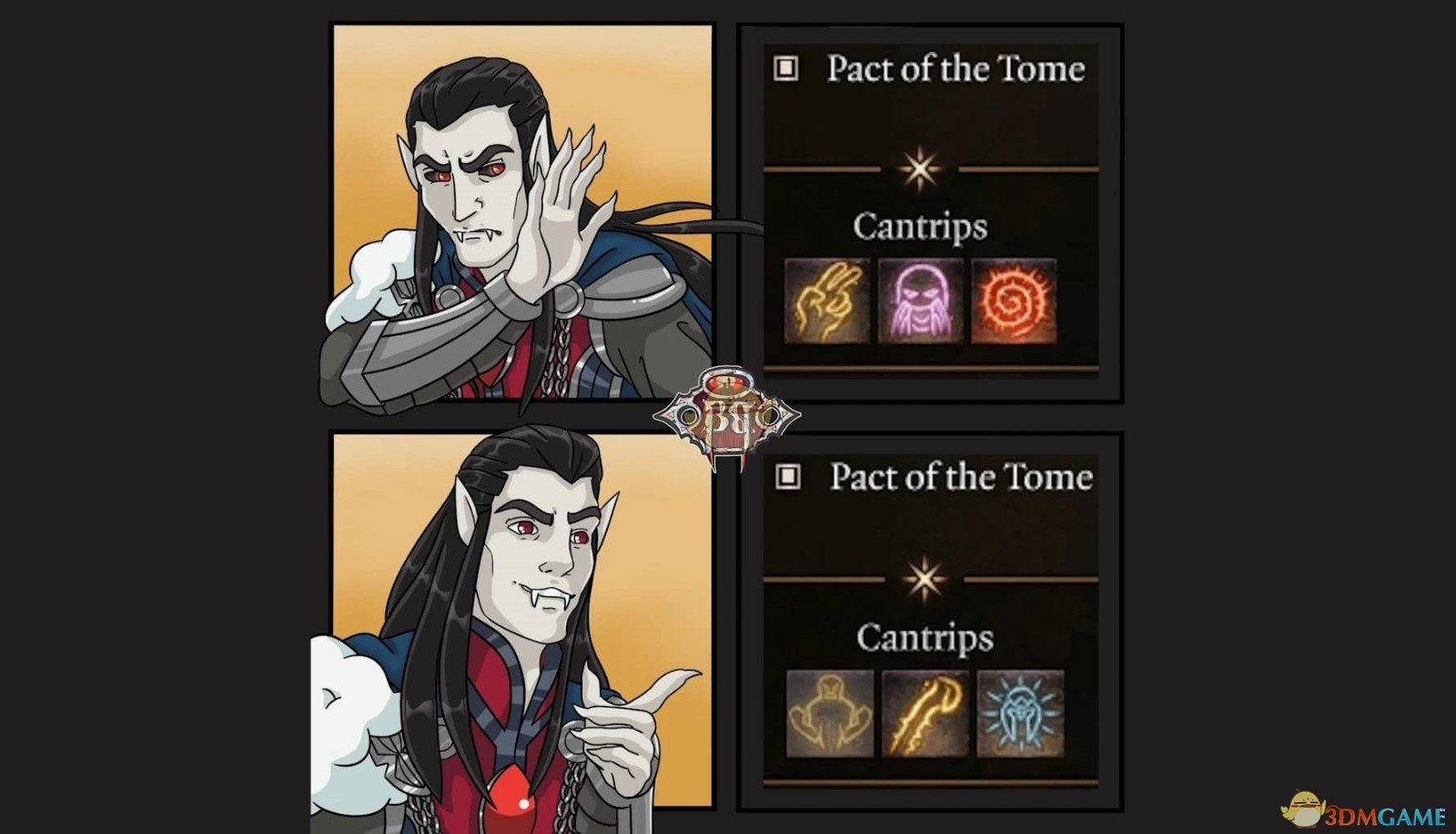Select the red spiral Thorn Whip cantrip
Screen dimensions: 1456x834
point(1014,301)
